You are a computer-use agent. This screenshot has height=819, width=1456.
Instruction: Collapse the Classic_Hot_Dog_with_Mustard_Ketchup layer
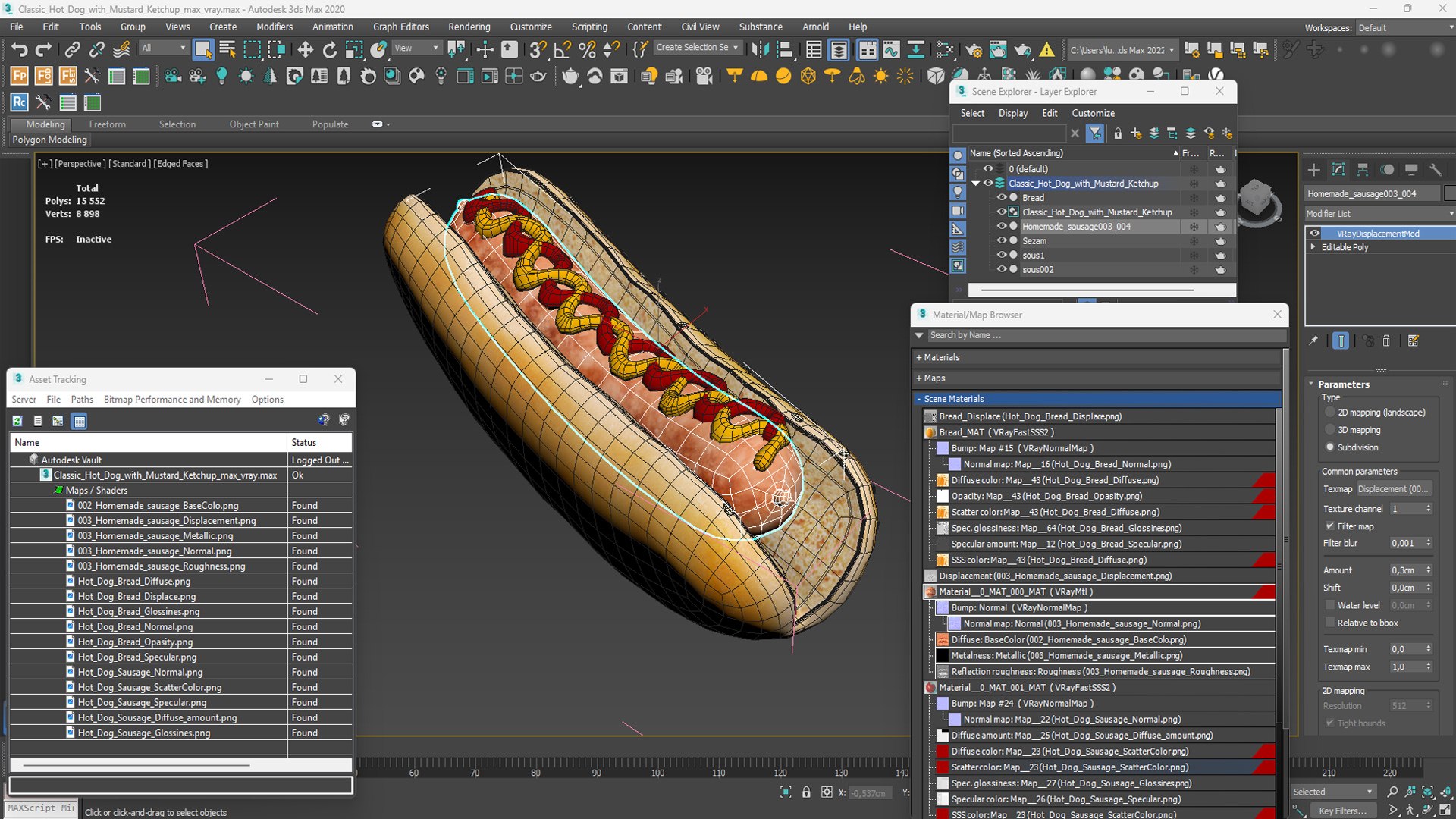pos(976,184)
